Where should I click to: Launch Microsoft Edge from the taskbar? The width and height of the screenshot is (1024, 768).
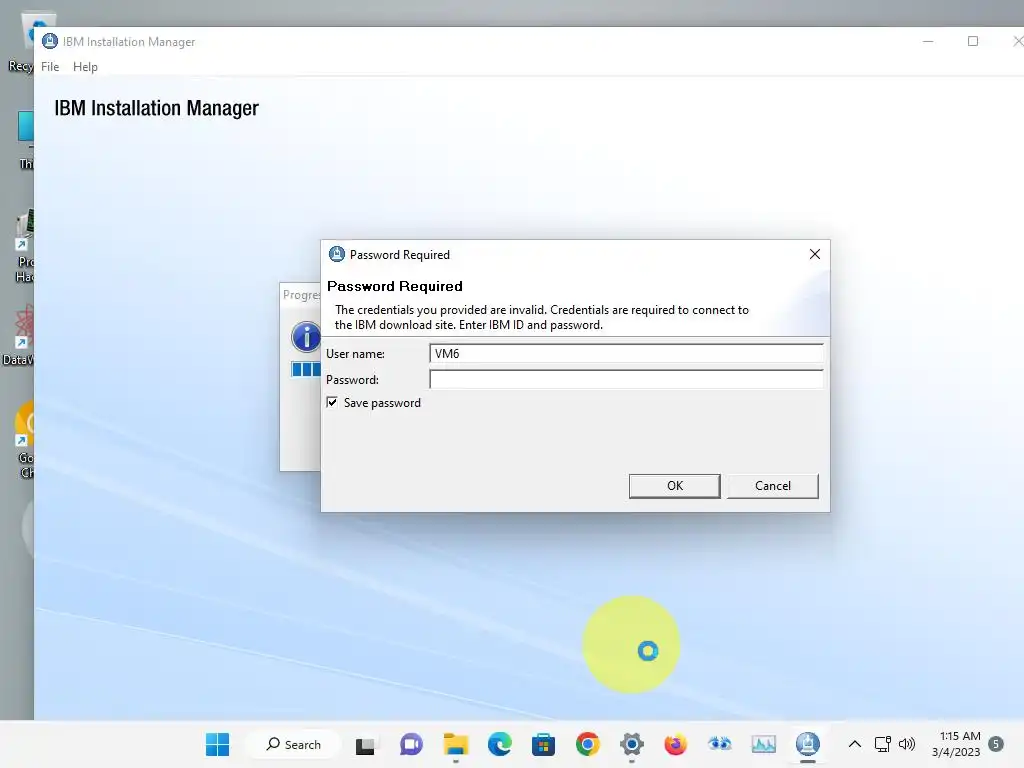(x=500, y=744)
